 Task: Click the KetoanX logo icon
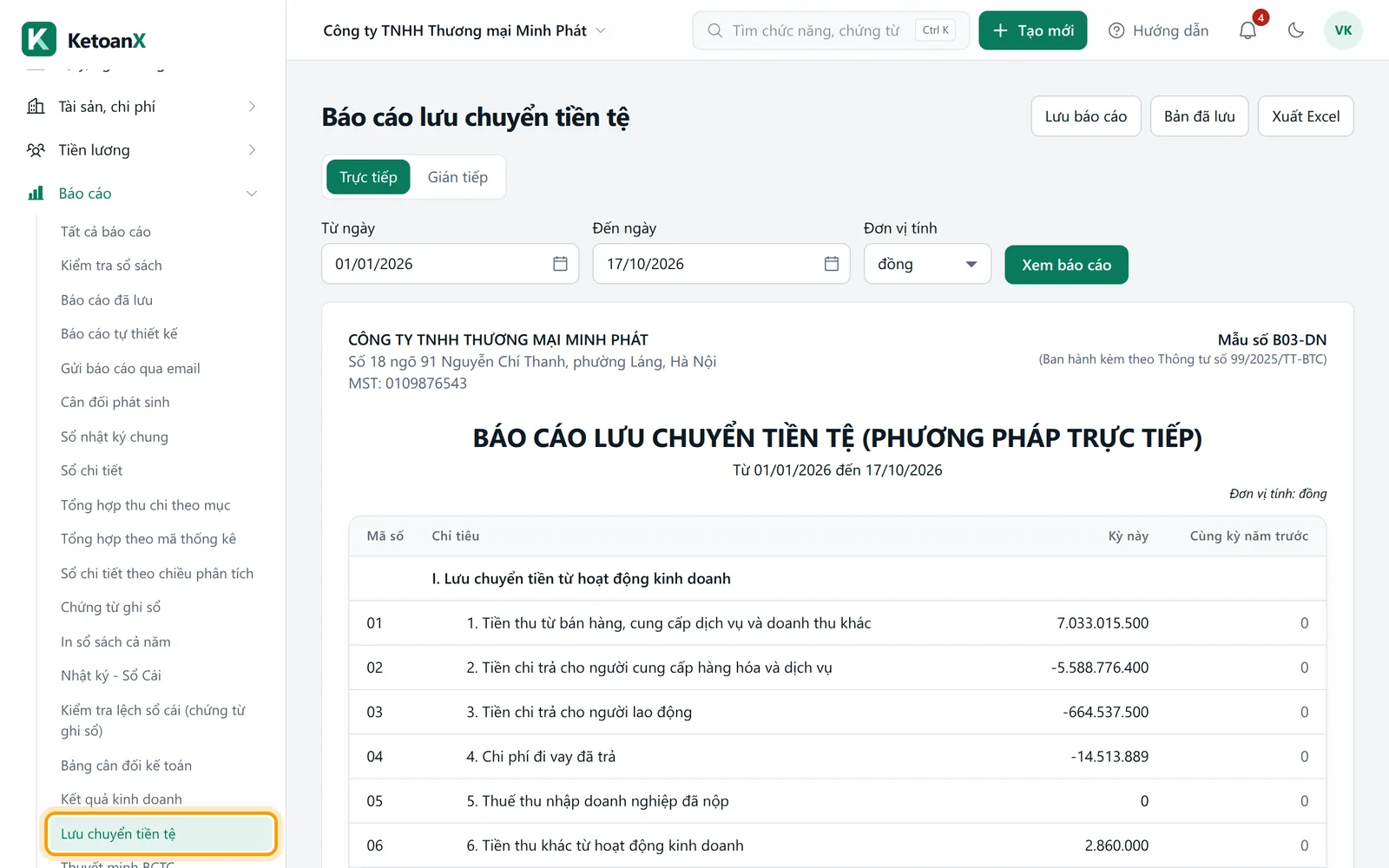click(x=39, y=39)
